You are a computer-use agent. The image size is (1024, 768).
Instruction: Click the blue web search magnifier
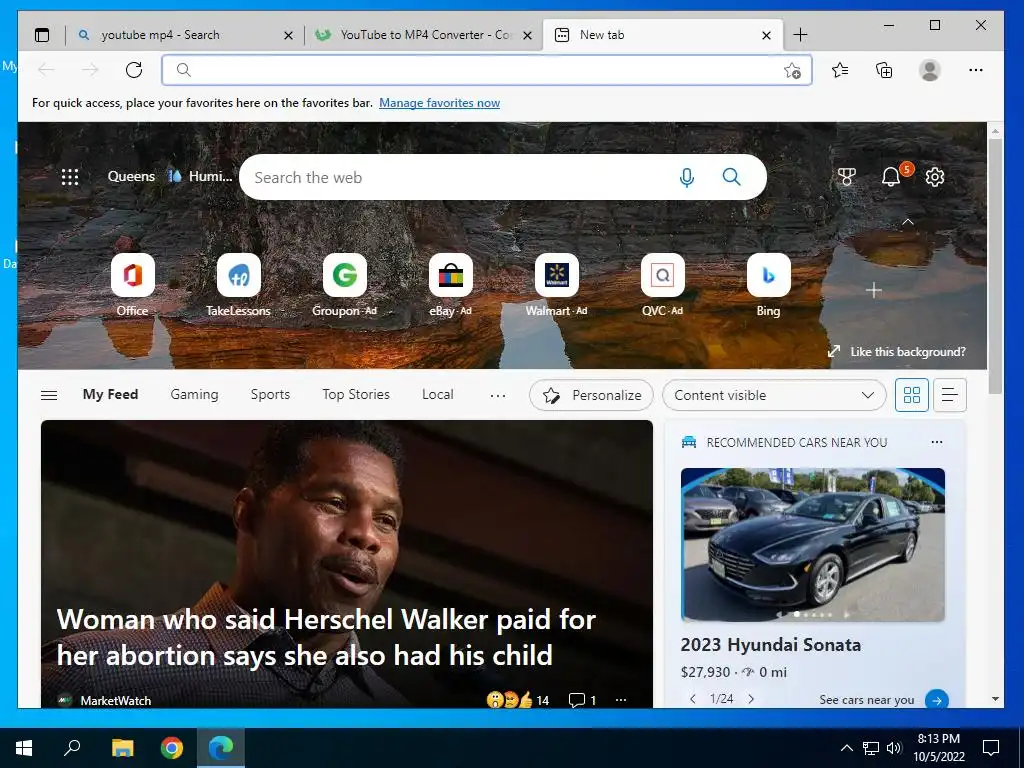tap(731, 177)
